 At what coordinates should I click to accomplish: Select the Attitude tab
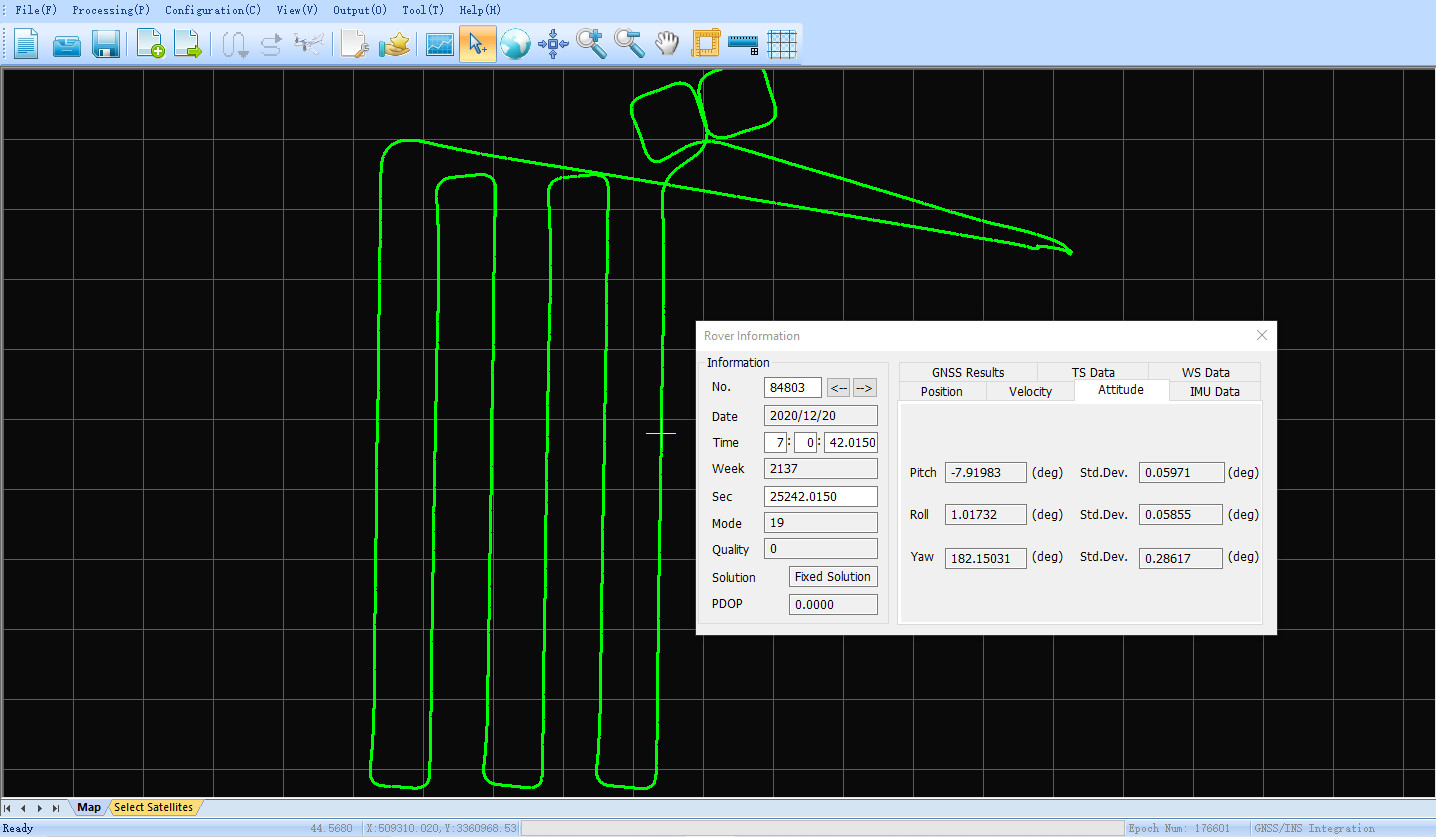(1121, 390)
